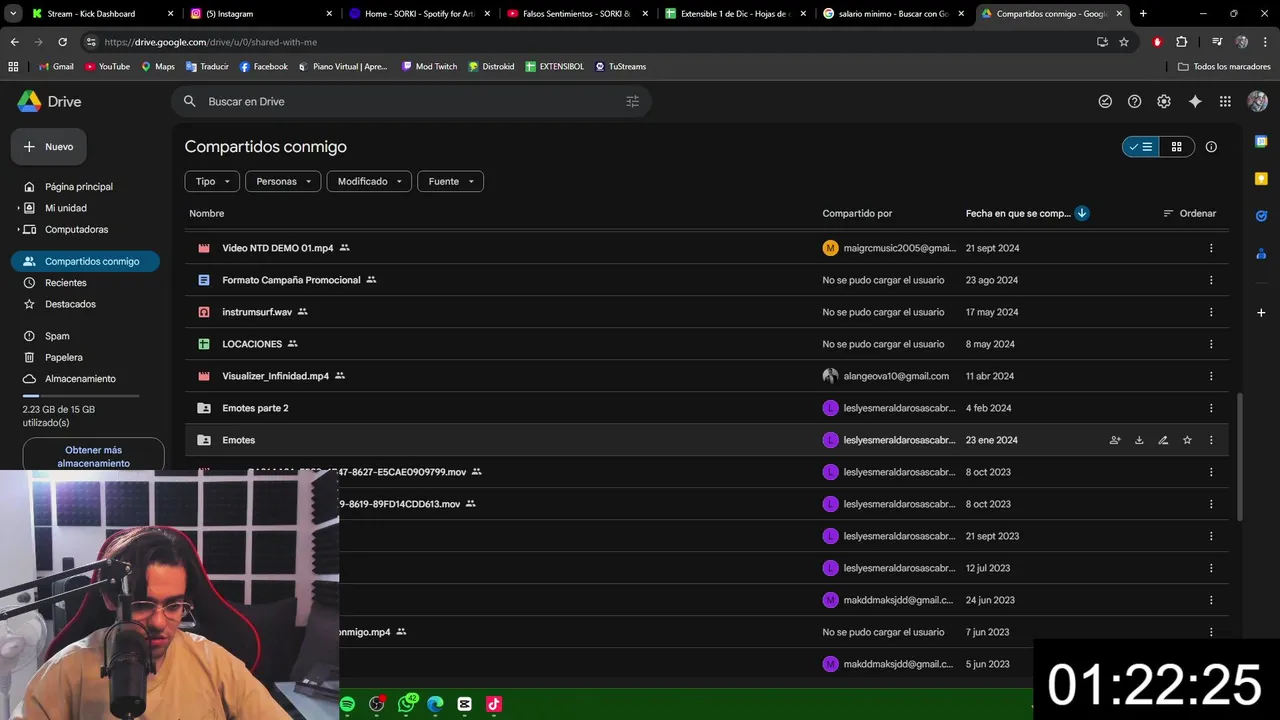
Task: Switch to list layout view
Action: (1141, 147)
